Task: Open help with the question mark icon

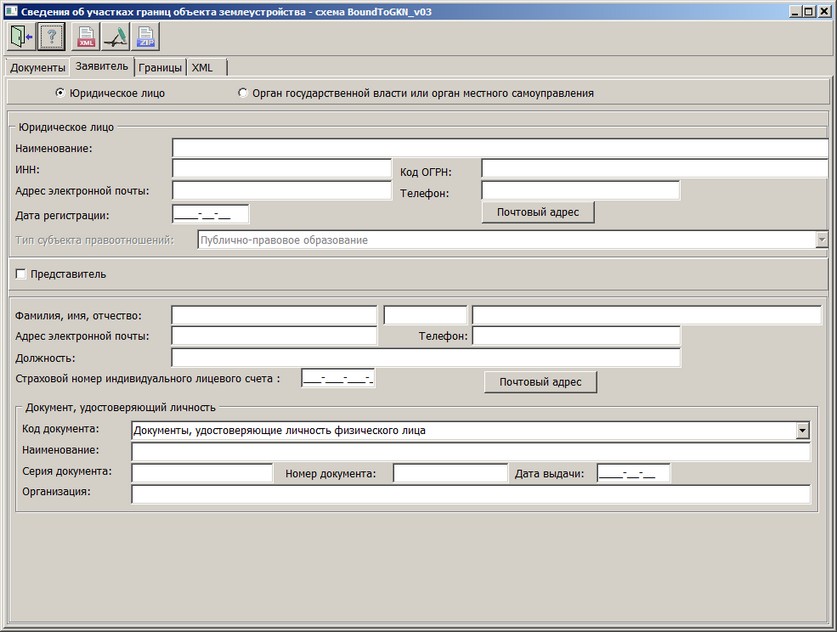Action: tap(52, 37)
